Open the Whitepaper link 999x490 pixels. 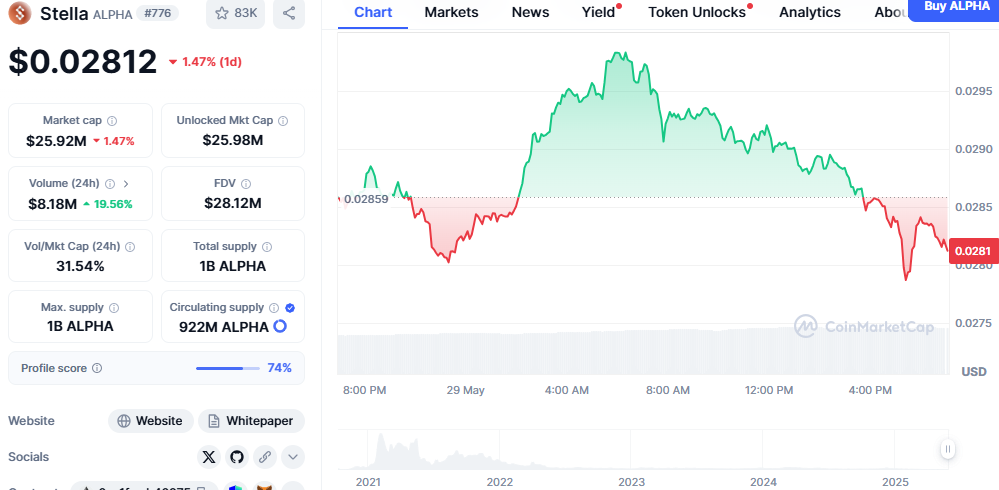251,421
